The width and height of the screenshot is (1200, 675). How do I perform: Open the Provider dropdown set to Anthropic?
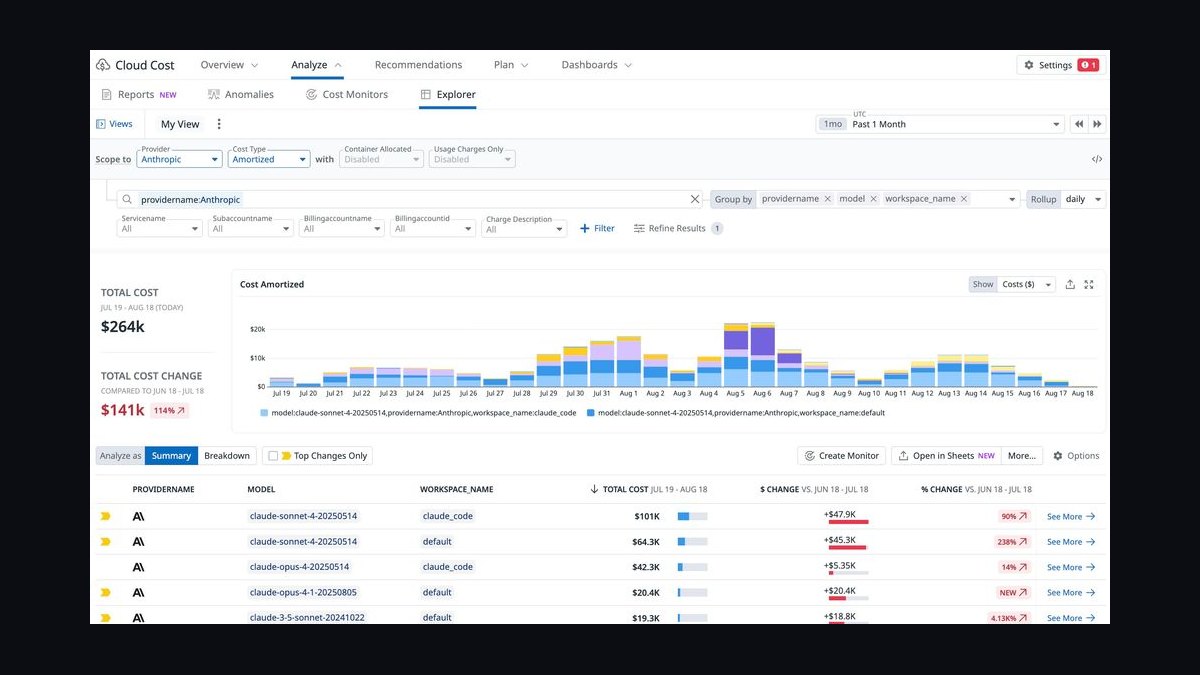pos(180,159)
